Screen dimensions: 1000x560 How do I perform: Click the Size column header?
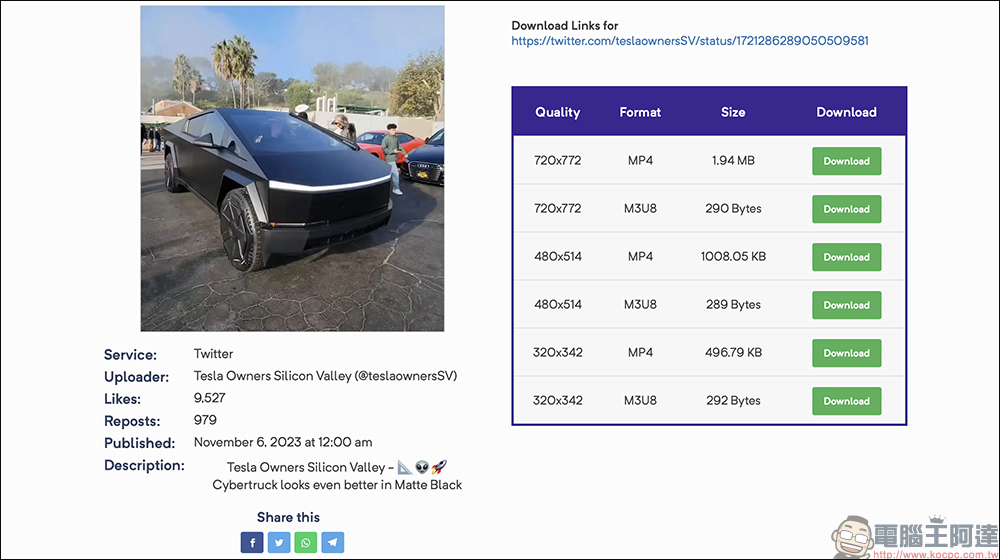[733, 112]
